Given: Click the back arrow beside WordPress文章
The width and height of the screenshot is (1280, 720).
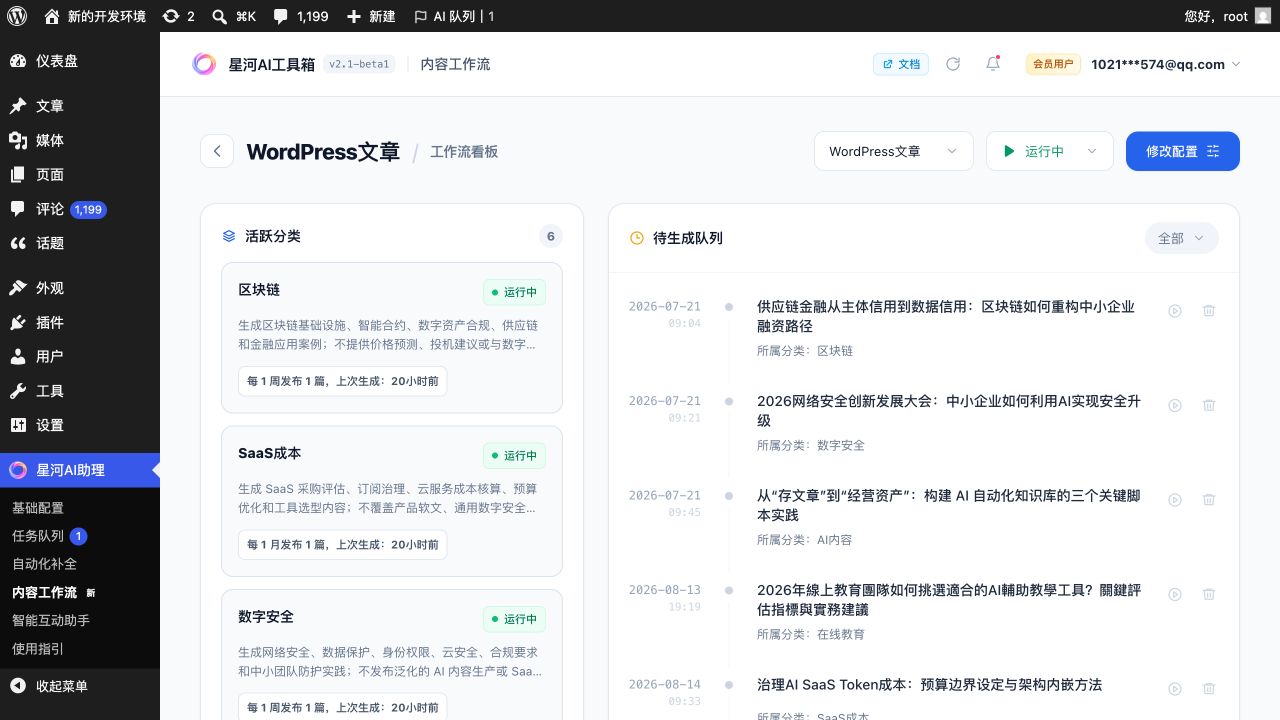Looking at the screenshot, I should (217, 152).
